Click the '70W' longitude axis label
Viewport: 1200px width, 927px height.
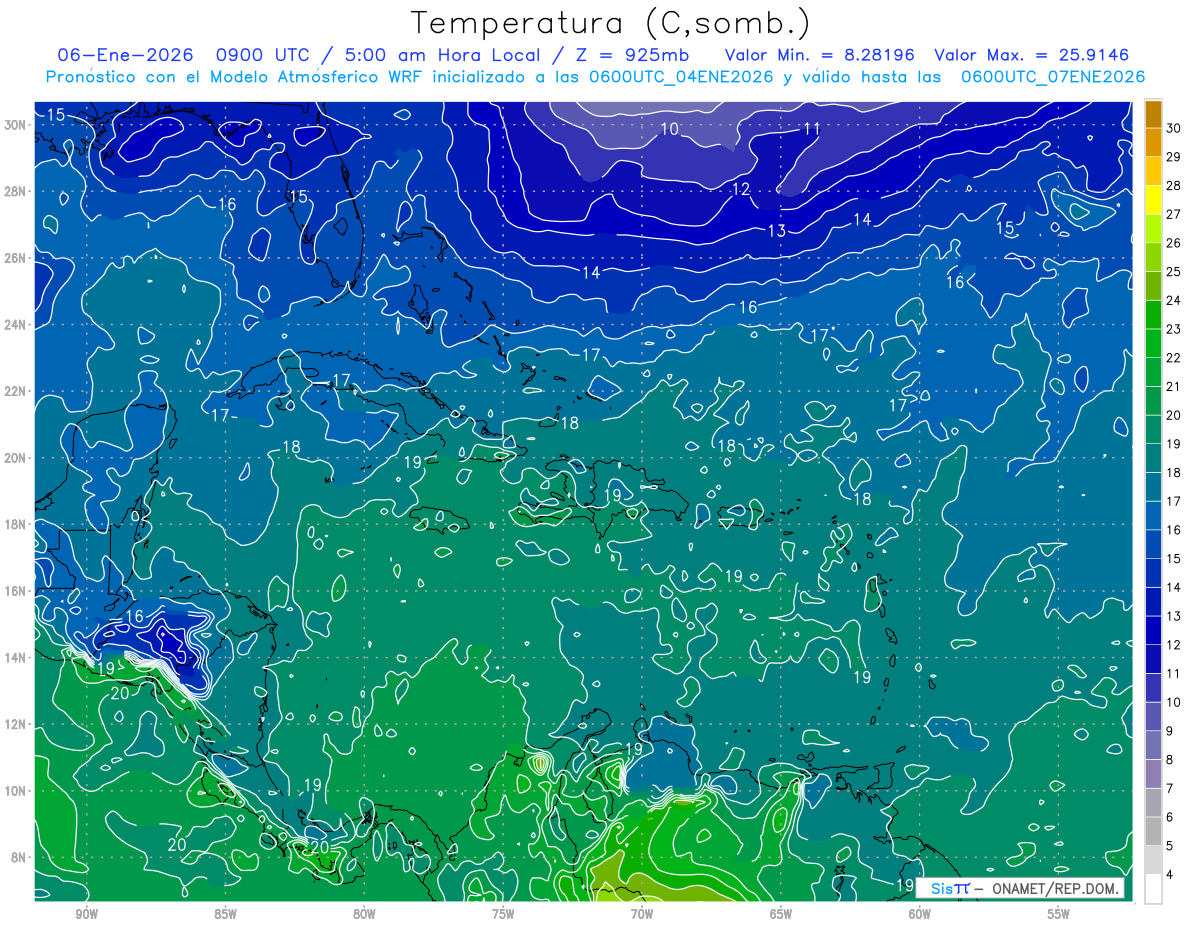point(642,915)
